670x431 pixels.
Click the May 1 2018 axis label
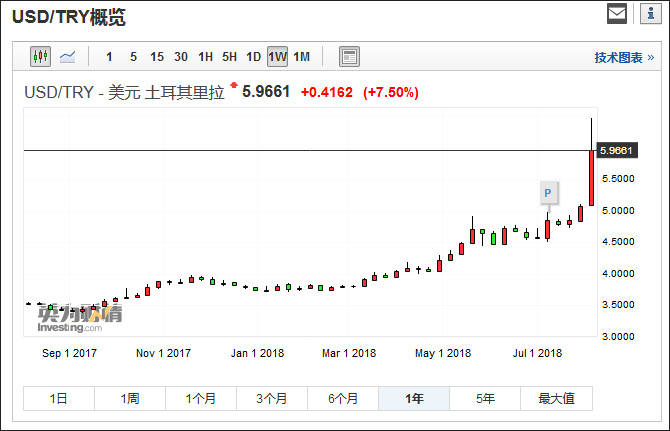[443, 353]
